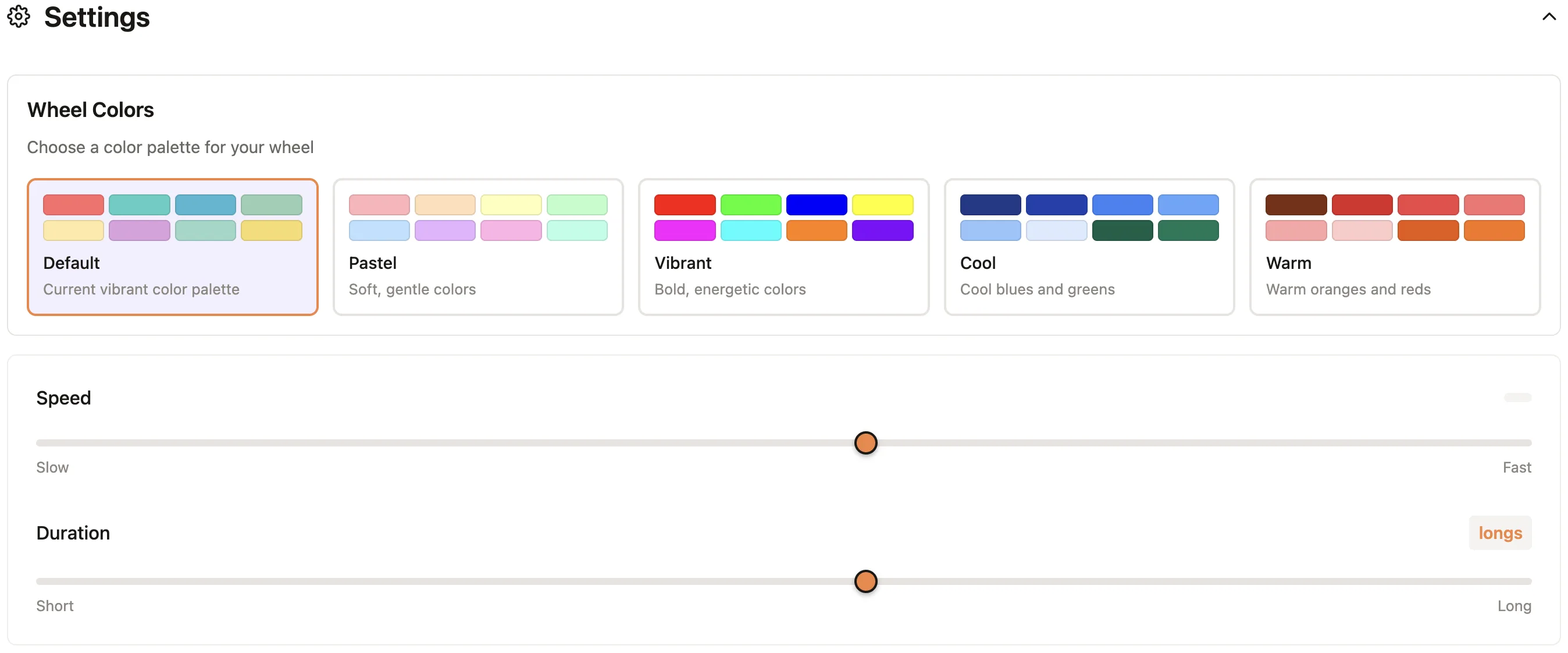Screen dimensions: 1568x653
Task: Click the pale yellow swatch in Pastel
Action: (x=511, y=205)
